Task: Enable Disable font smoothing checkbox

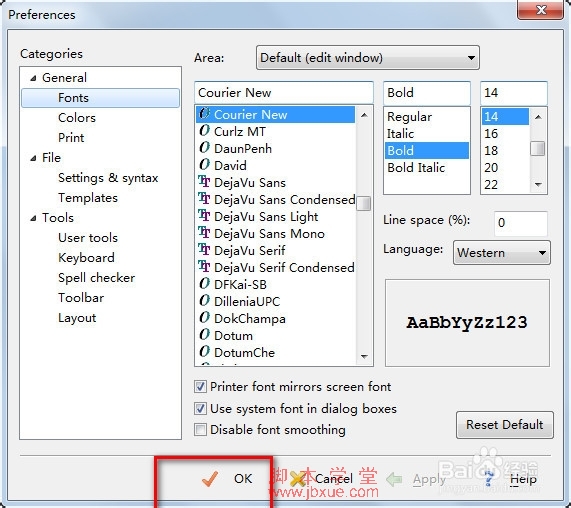Action: pyautogui.click(x=200, y=430)
